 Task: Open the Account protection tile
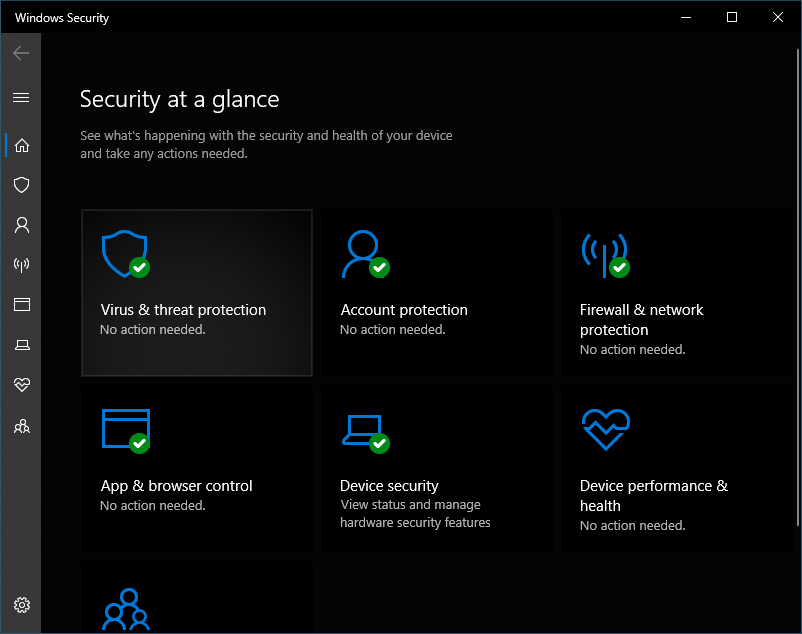click(436, 293)
